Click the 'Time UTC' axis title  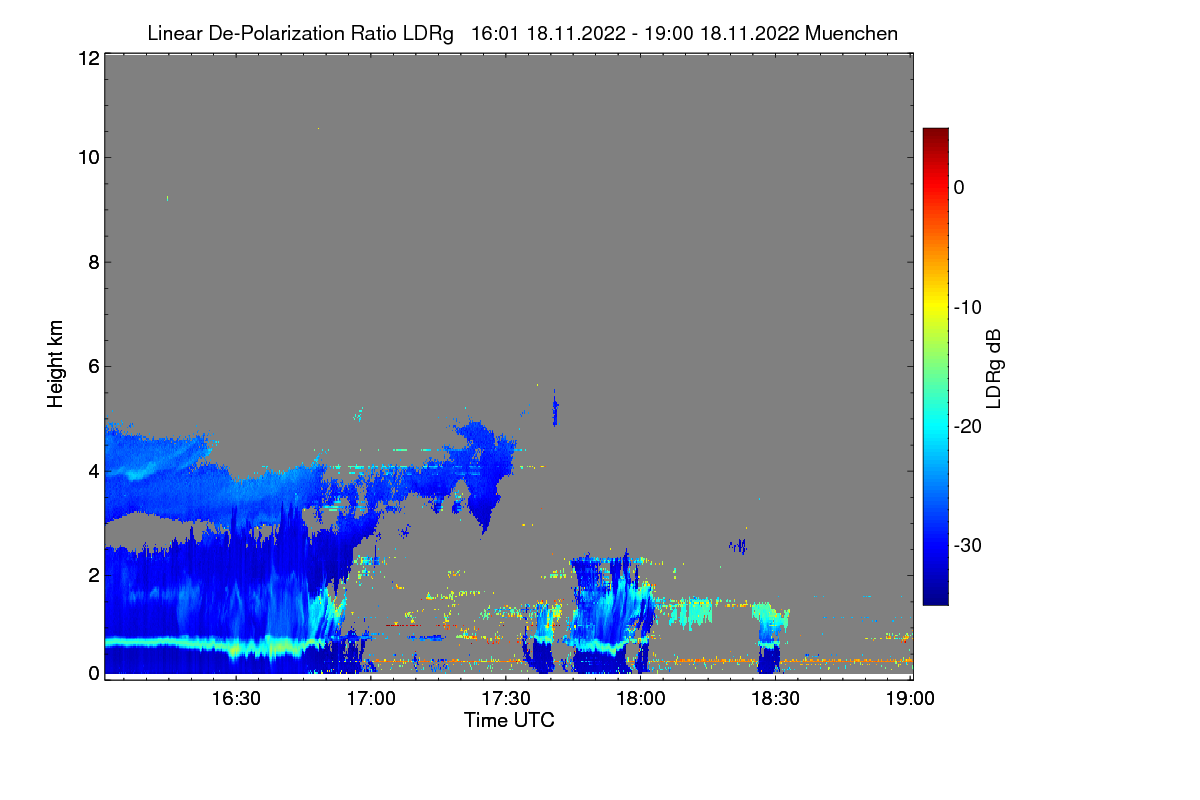pyautogui.click(x=509, y=720)
